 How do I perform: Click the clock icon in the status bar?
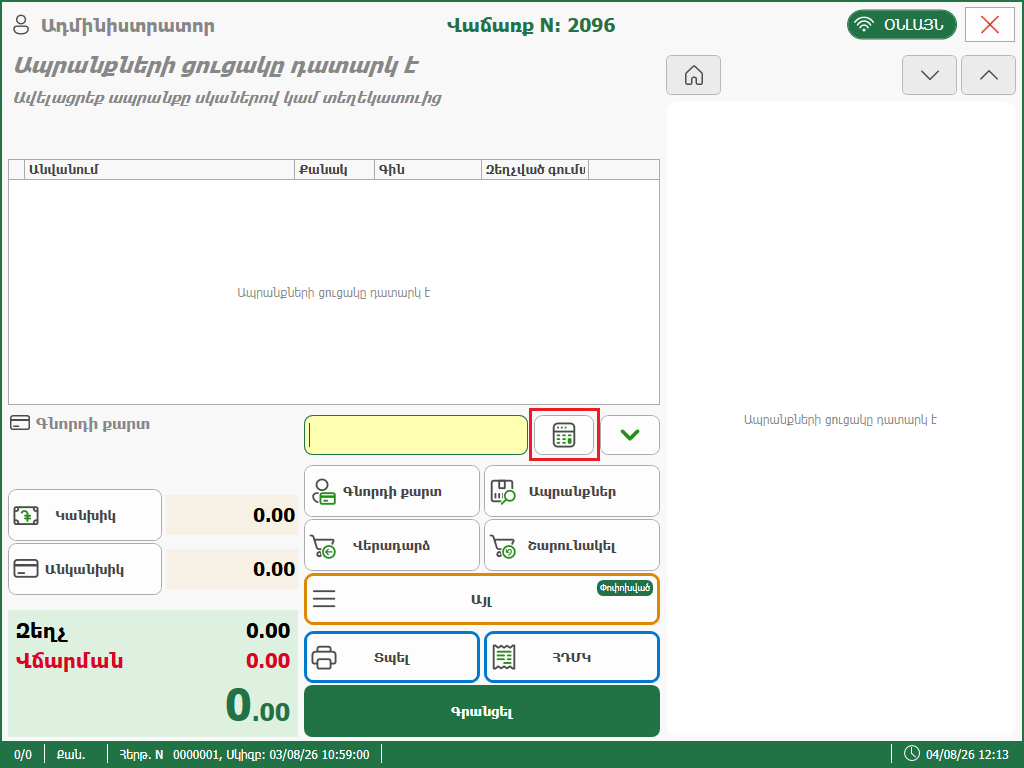tap(912, 754)
